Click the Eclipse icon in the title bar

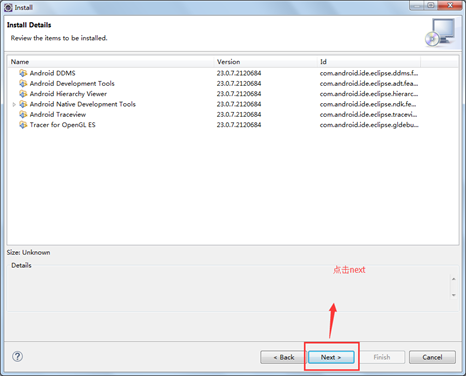coord(8,7)
